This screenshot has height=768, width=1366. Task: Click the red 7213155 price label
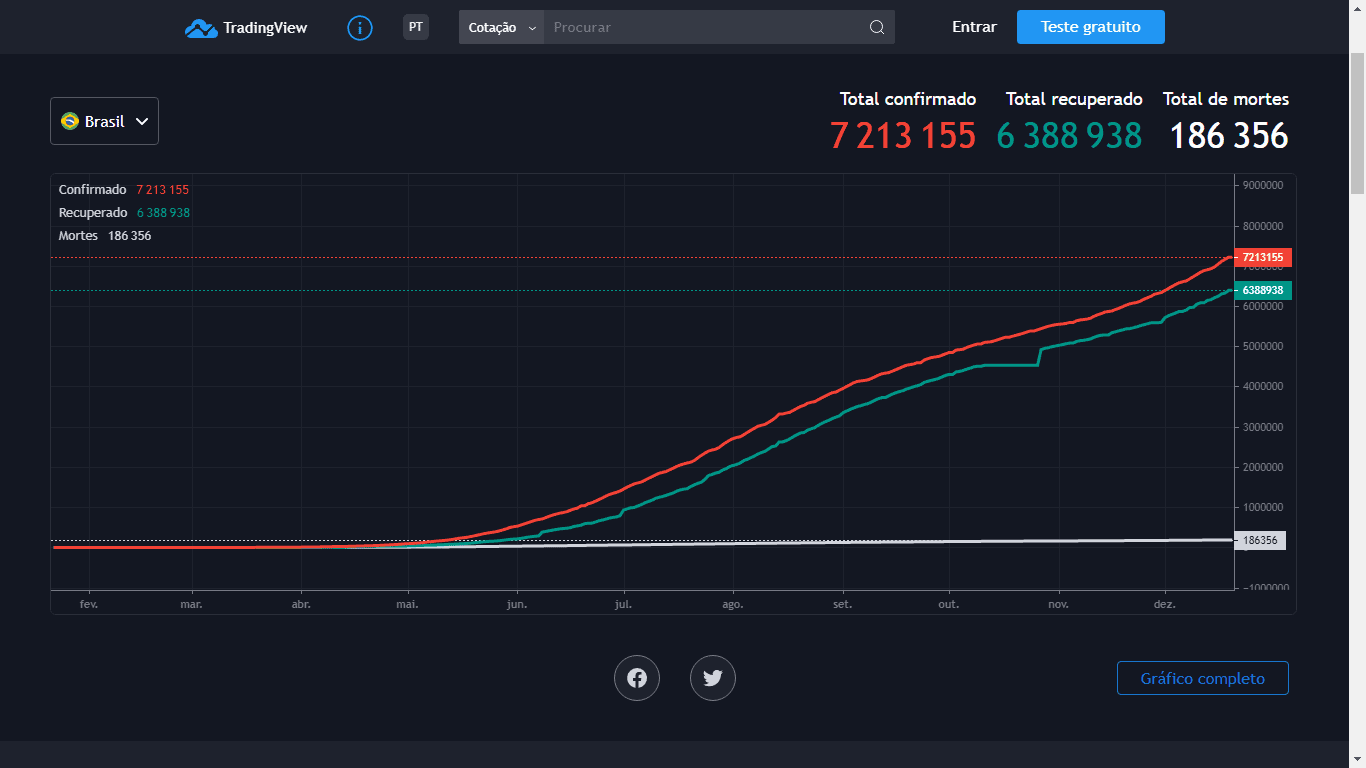[1263, 257]
